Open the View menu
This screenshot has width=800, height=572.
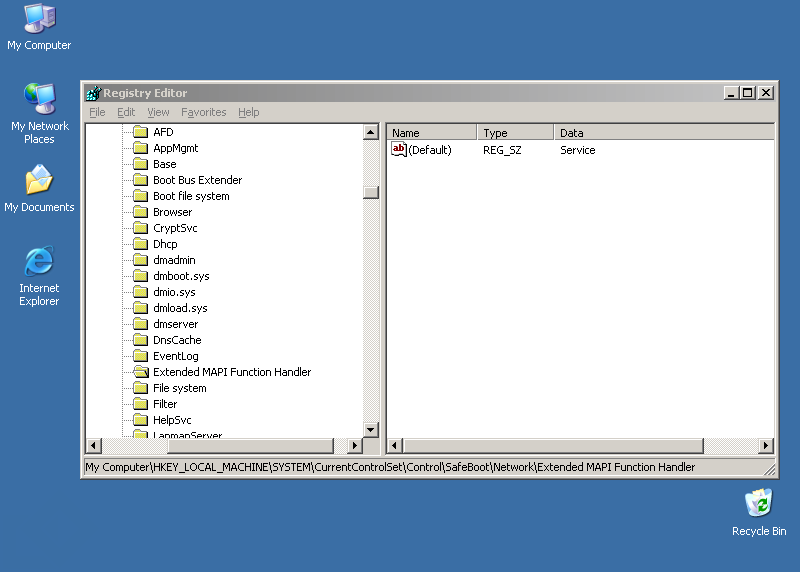point(158,112)
